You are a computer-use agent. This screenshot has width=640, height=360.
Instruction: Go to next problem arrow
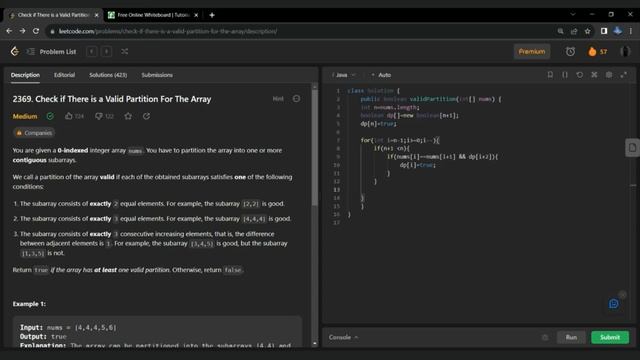107,51
